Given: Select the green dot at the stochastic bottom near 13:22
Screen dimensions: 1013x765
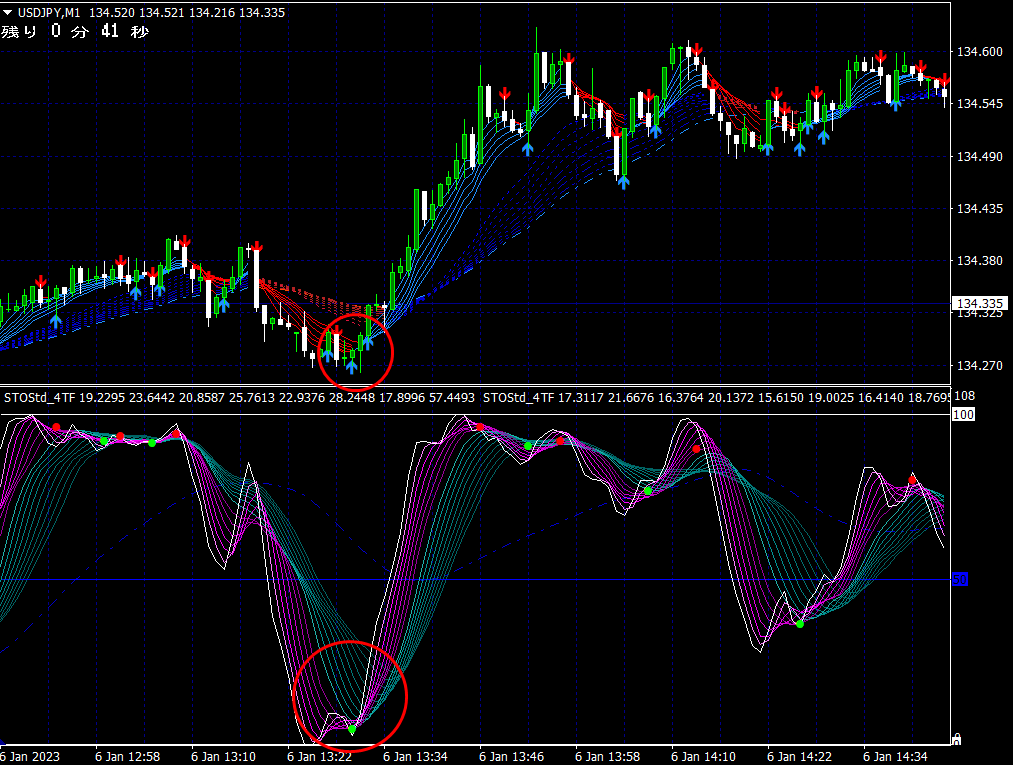Looking at the screenshot, I should (352, 729).
